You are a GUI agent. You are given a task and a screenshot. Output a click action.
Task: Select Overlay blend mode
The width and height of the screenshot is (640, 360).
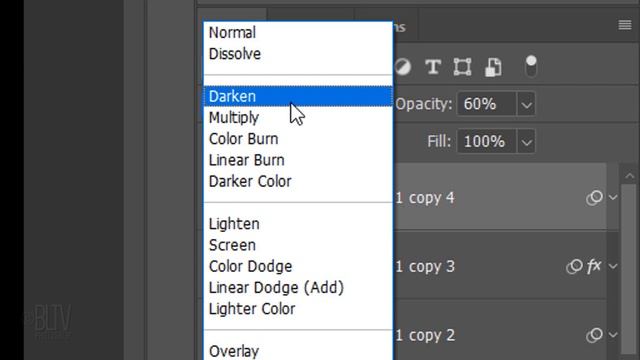coord(298,351)
